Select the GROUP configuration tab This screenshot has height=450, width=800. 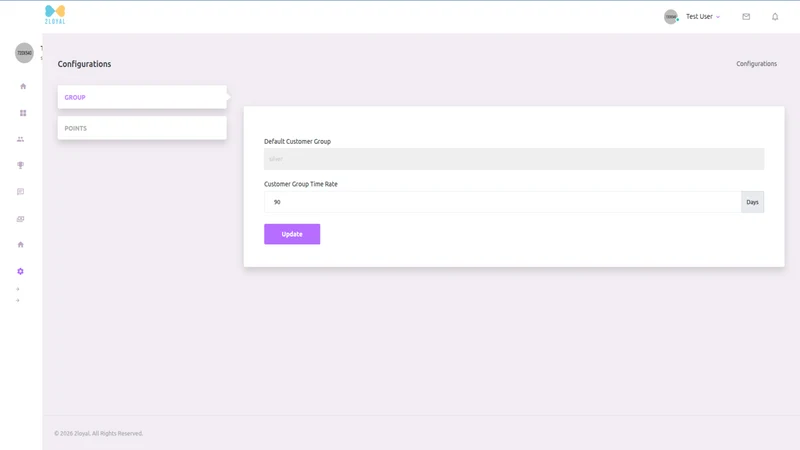(x=142, y=97)
